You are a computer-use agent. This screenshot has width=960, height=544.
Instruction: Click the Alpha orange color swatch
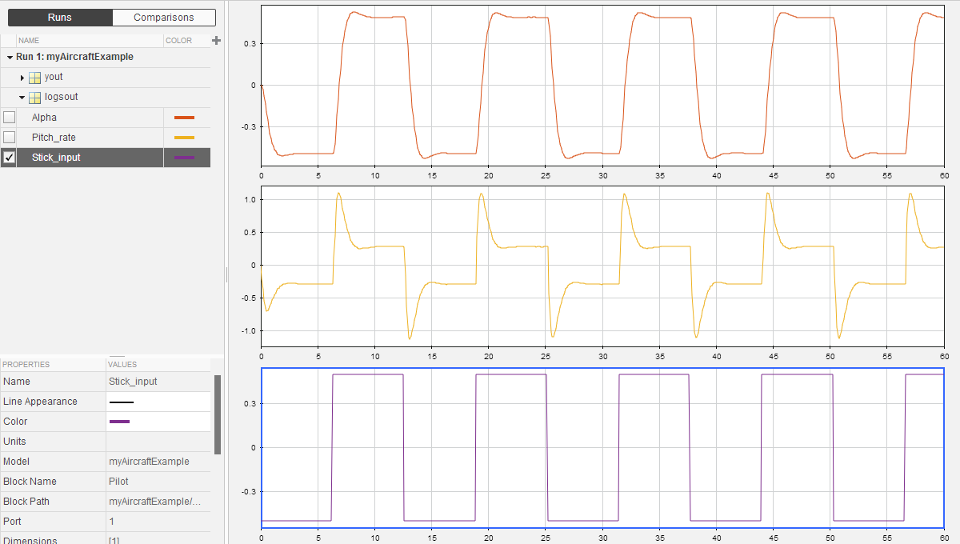(x=184, y=118)
